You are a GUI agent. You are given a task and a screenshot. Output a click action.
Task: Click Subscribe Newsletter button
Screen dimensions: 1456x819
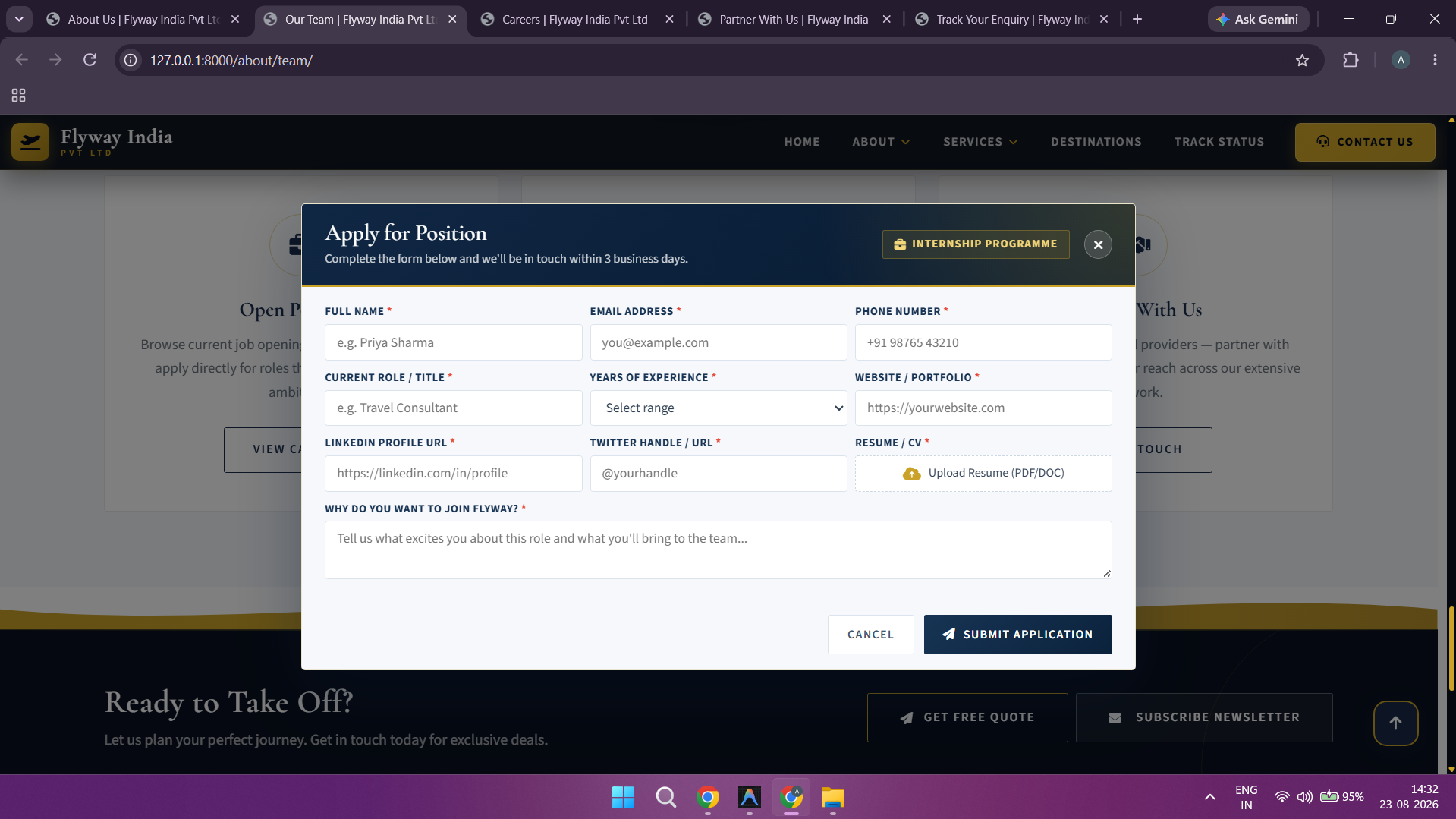point(1204,717)
